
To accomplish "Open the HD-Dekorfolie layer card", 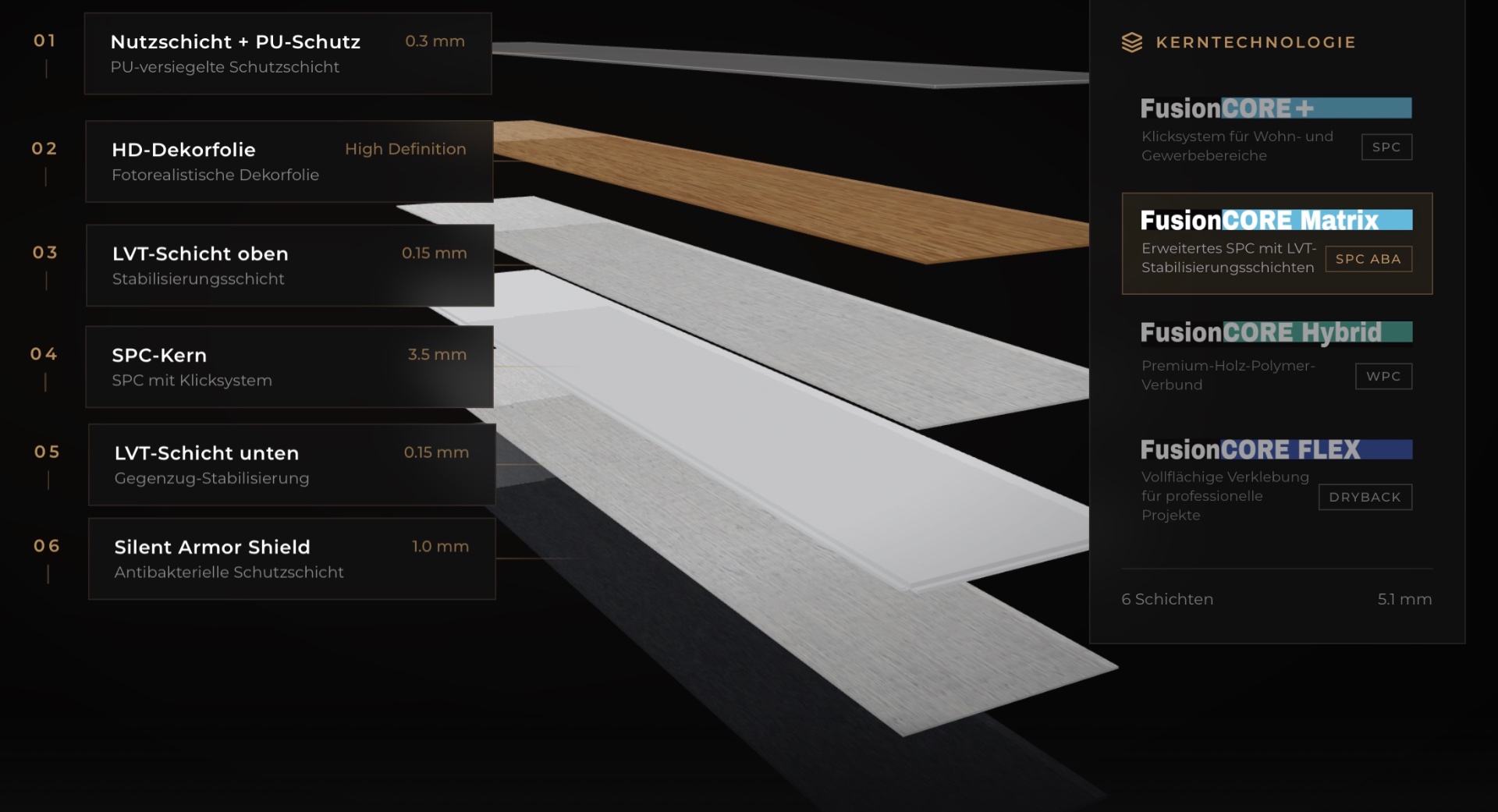I will pyautogui.click(x=289, y=161).
